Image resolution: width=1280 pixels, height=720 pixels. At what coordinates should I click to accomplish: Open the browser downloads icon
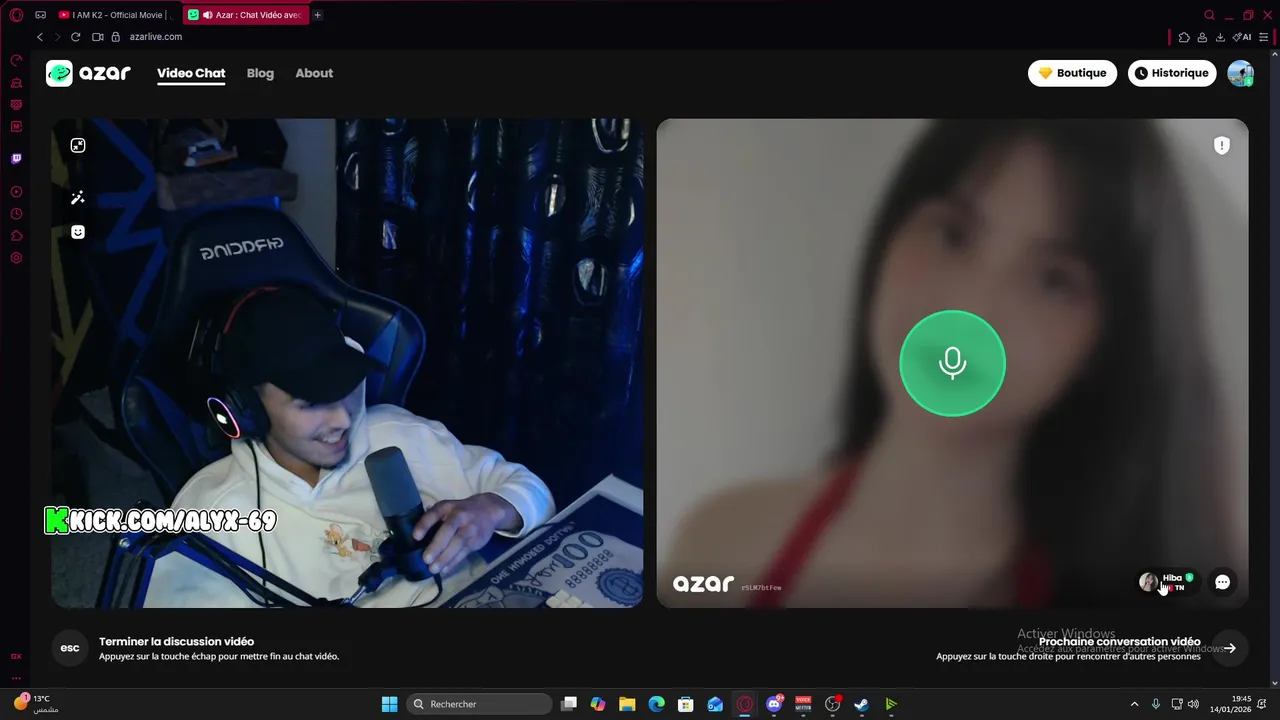[x=1220, y=37]
